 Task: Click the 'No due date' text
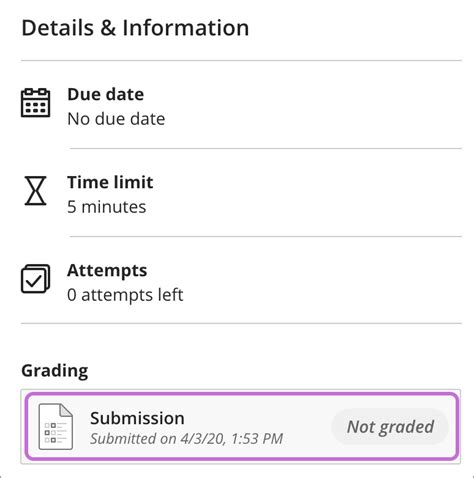pyautogui.click(x=116, y=119)
